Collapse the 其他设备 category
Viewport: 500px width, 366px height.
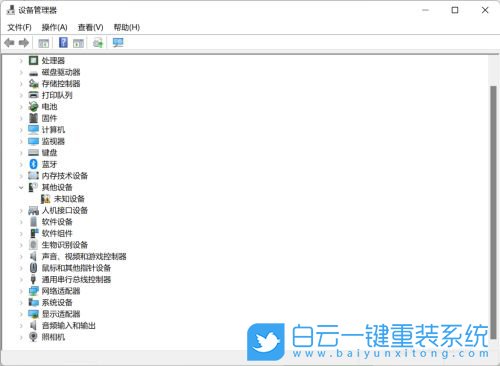coord(21,187)
